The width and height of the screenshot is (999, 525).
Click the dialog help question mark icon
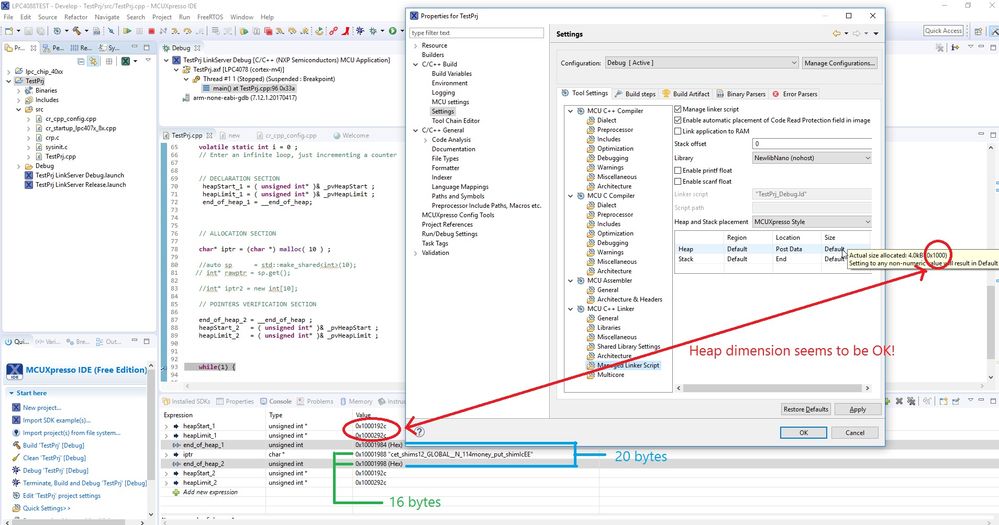(420, 431)
